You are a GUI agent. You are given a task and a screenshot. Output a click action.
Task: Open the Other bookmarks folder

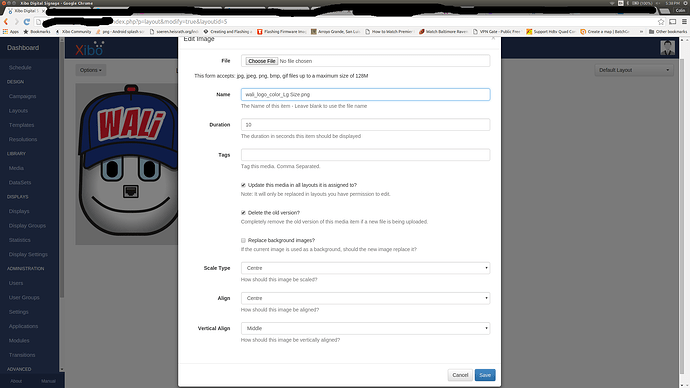click(x=668, y=32)
